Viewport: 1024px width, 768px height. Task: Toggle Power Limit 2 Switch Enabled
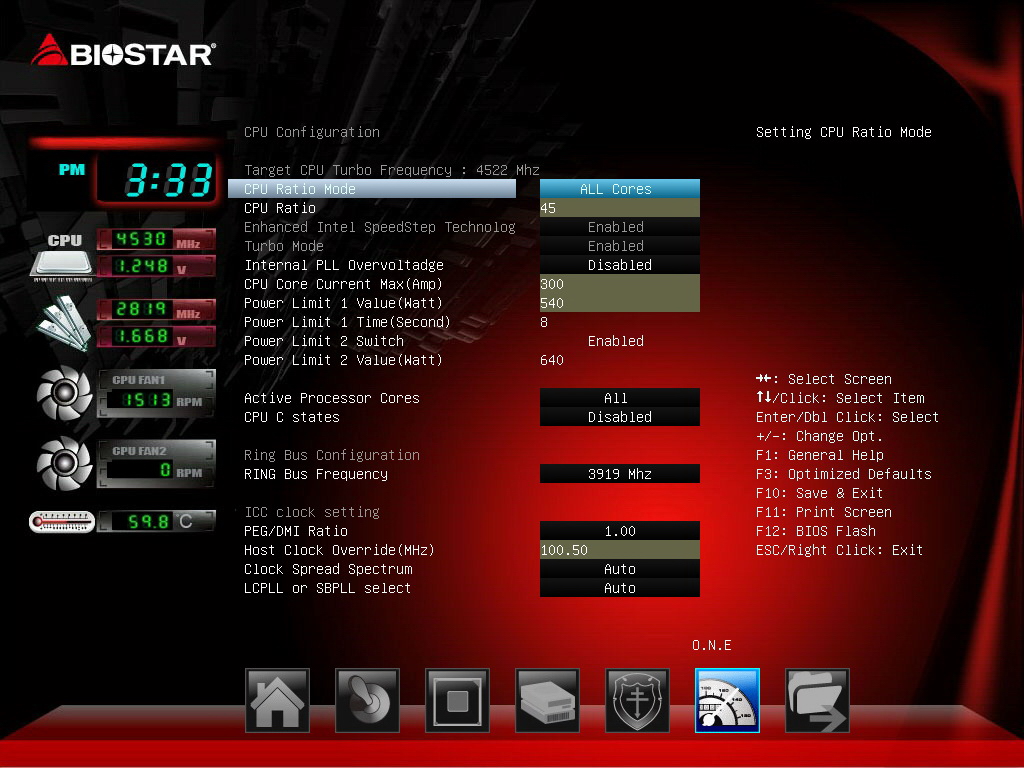click(x=615, y=341)
